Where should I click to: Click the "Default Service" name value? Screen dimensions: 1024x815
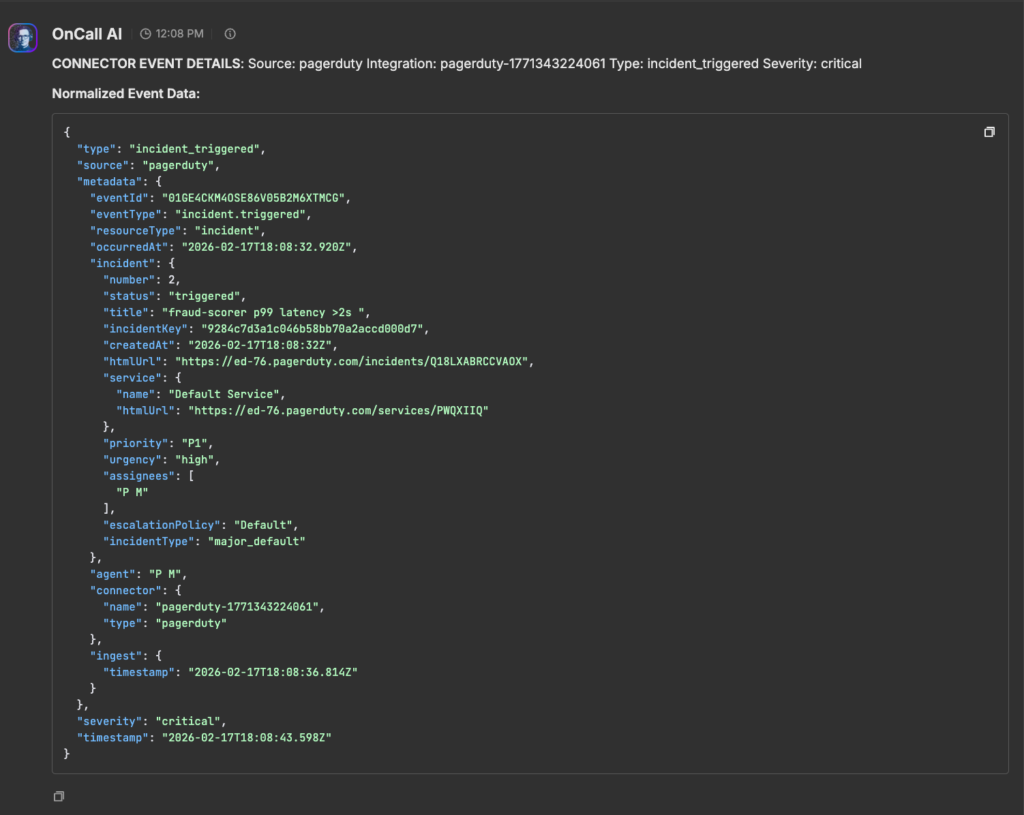pos(226,394)
